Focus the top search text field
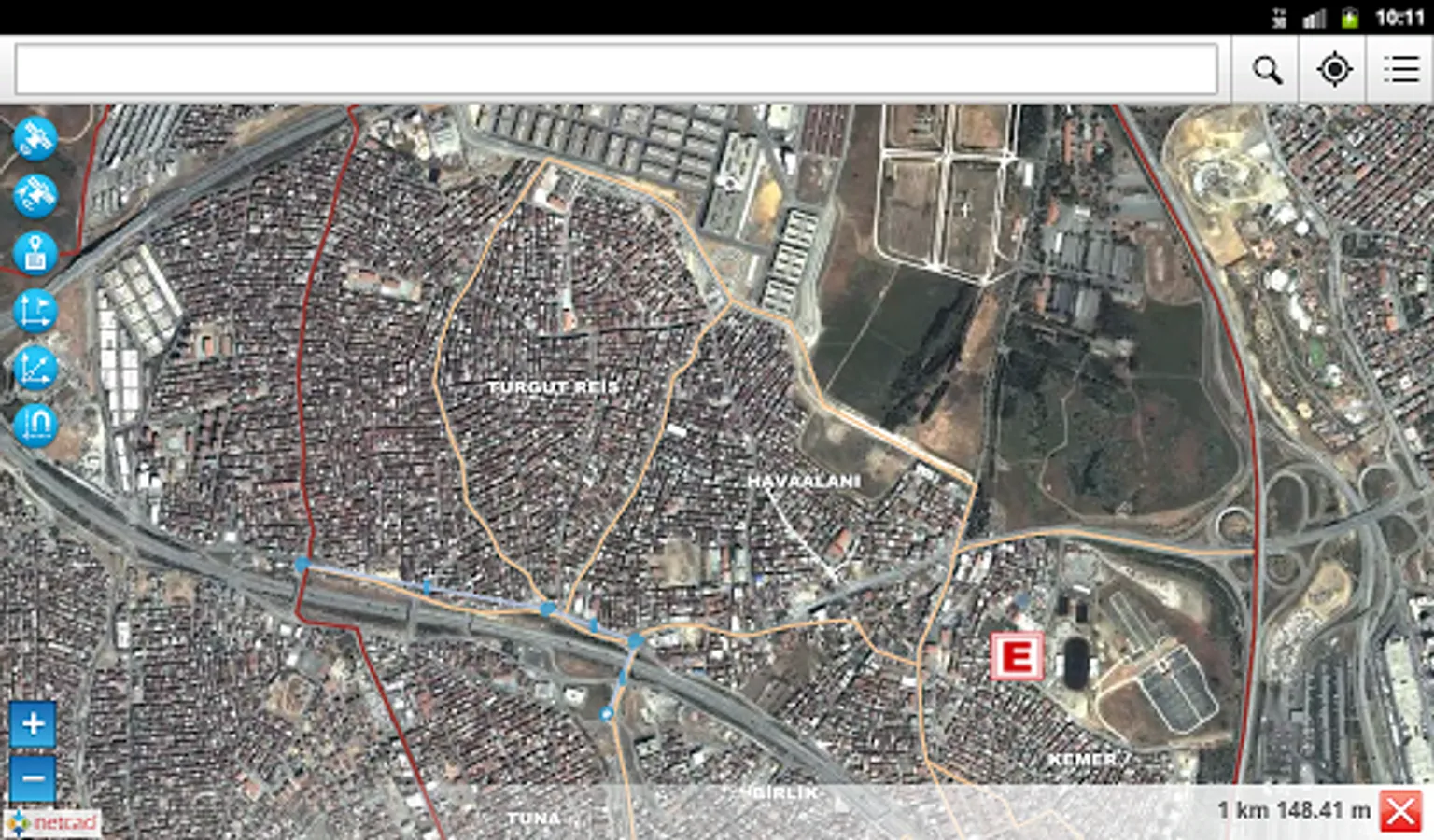This screenshot has height=840, width=1434. click(616, 69)
